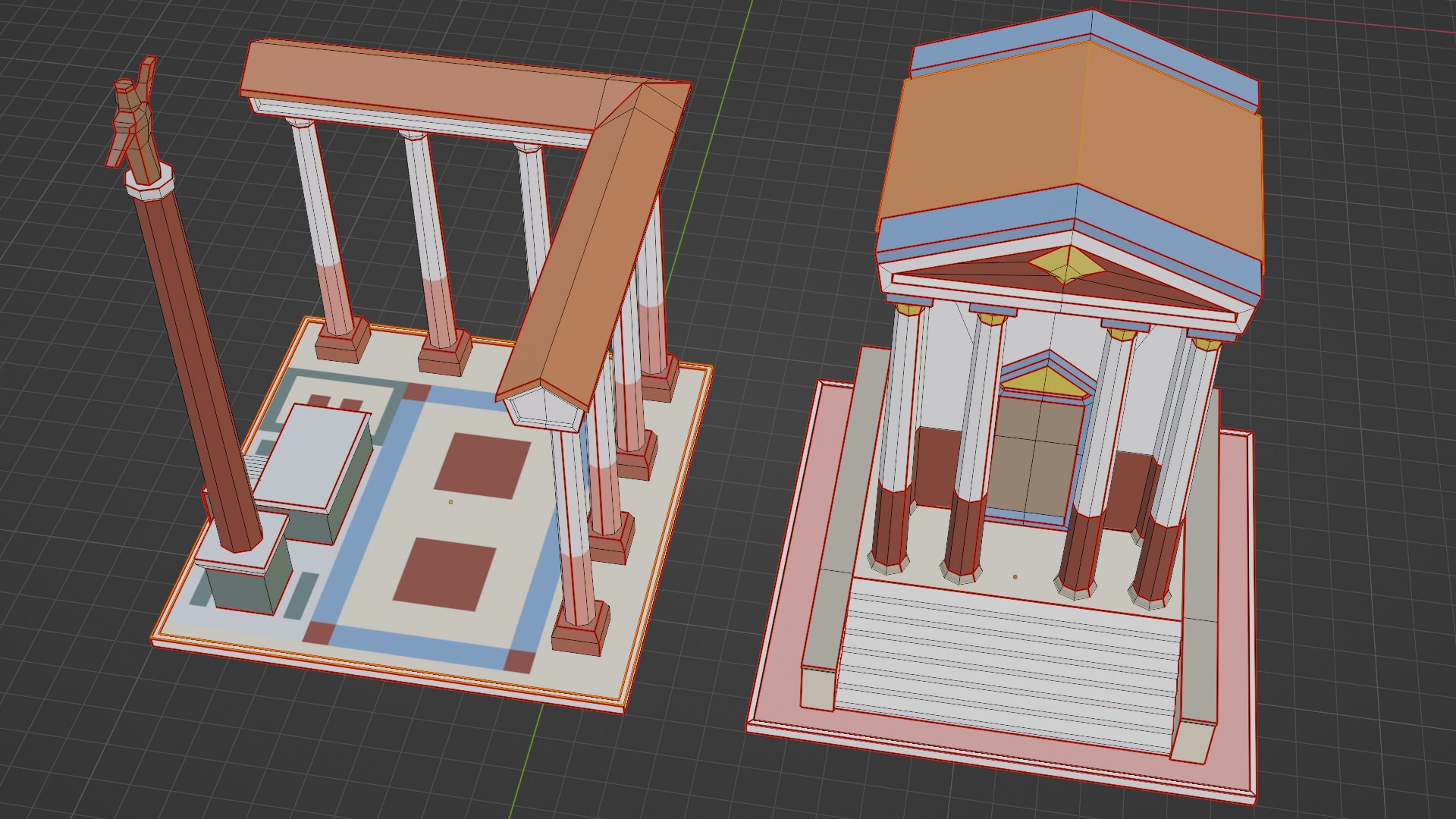
Task: Click the yellow diamond ornament on the pediment
Action: pyautogui.click(x=1065, y=264)
